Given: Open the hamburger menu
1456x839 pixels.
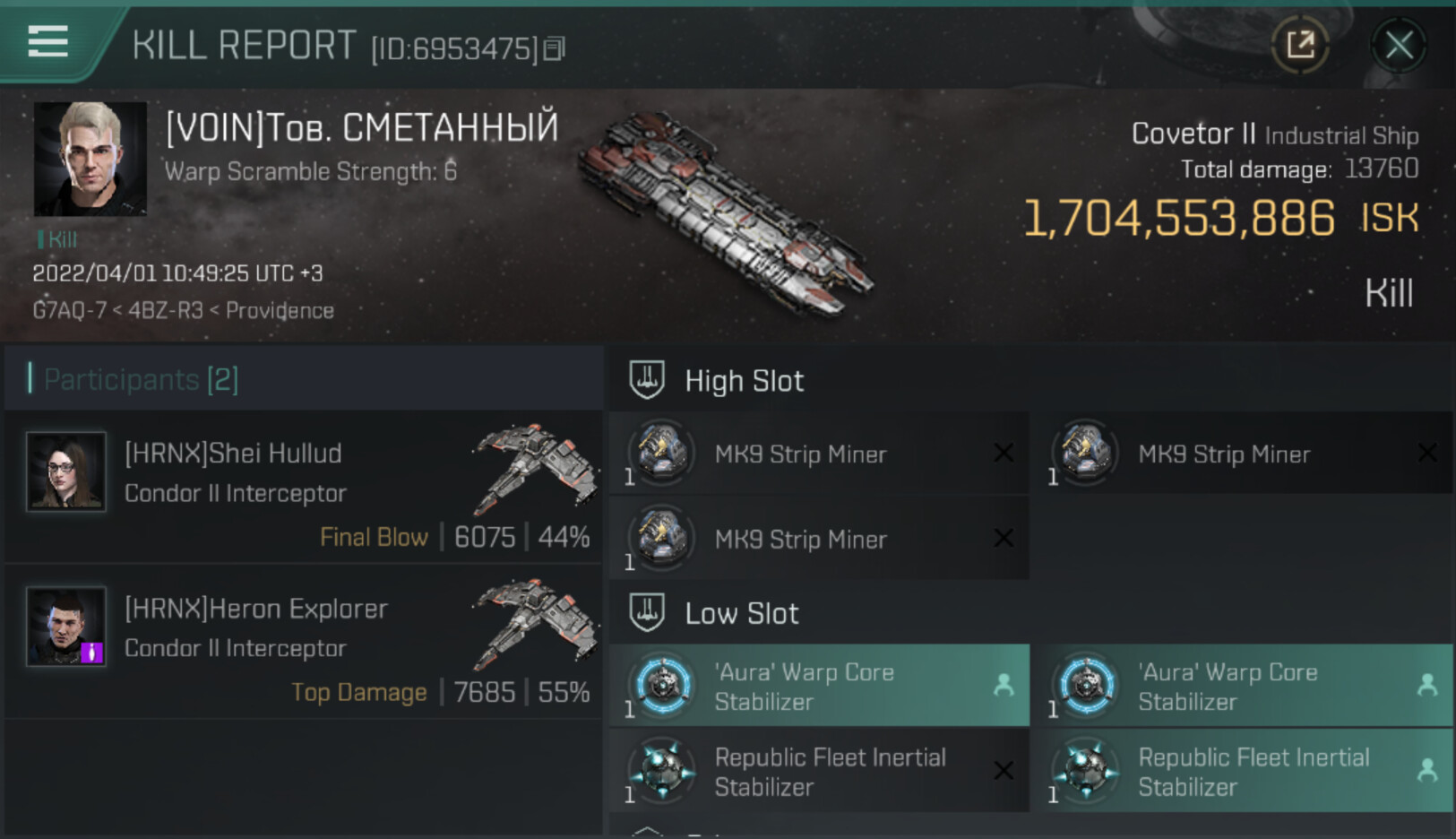Looking at the screenshot, I should [x=48, y=41].
